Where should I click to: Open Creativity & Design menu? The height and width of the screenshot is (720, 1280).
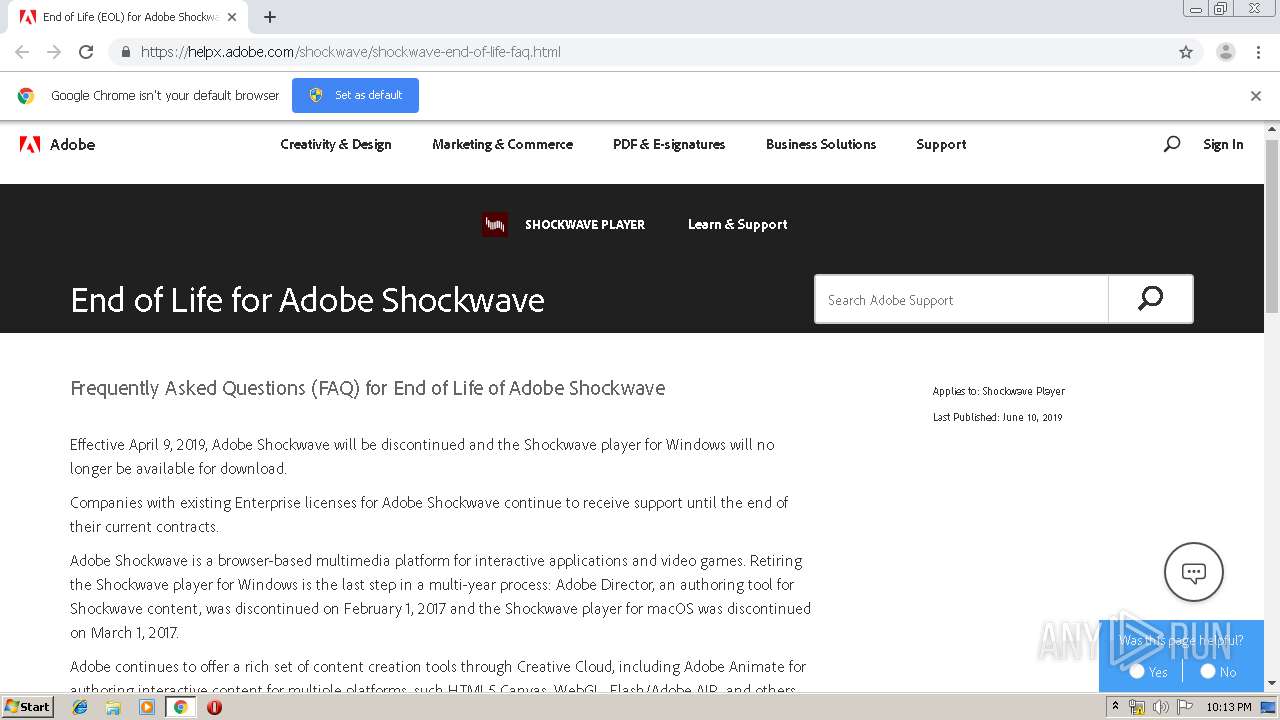pos(336,144)
